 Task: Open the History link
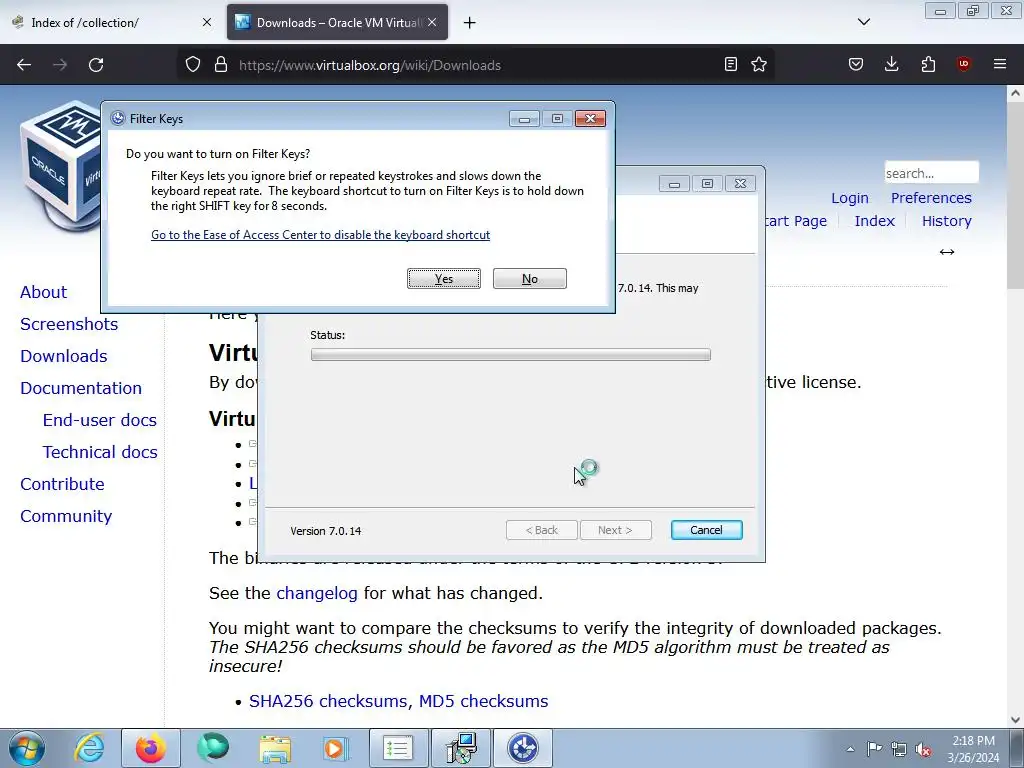point(946,221)
